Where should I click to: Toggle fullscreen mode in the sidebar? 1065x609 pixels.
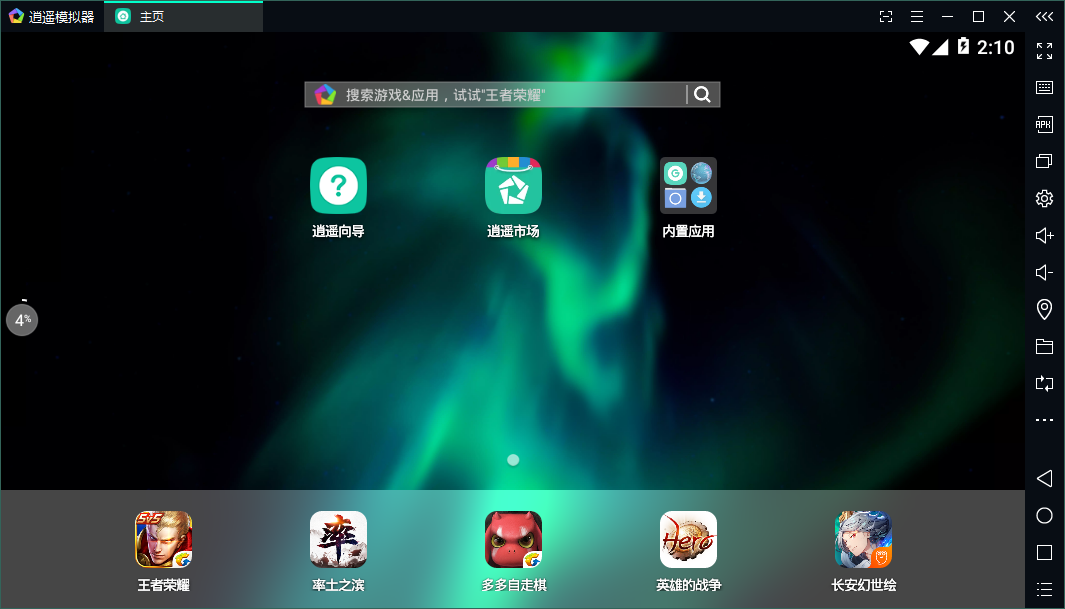click(x=1044, y=50)
